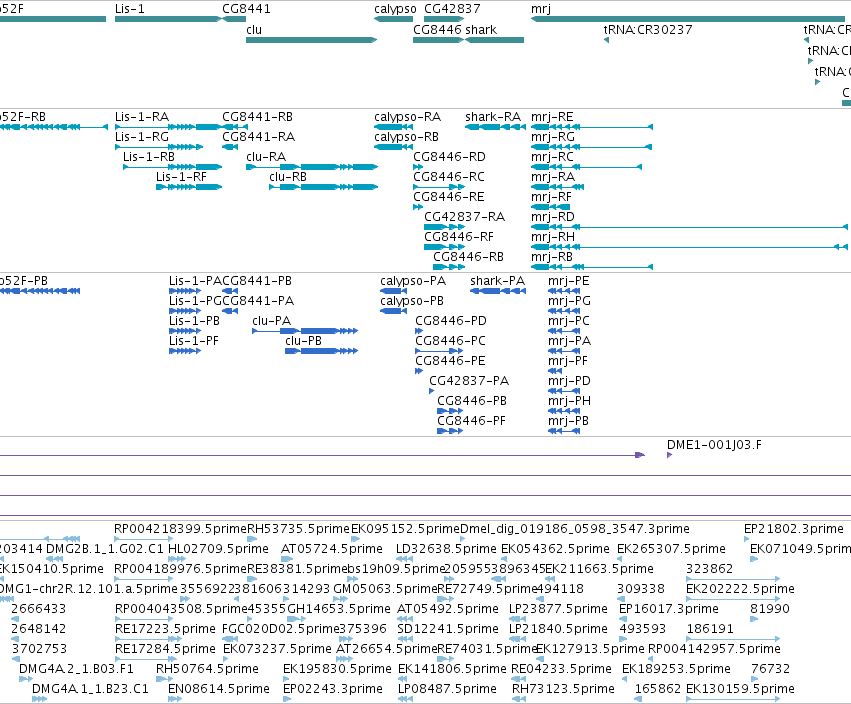
Task: Click the Lis-1-RF transcript label
Action: point(181,177)
